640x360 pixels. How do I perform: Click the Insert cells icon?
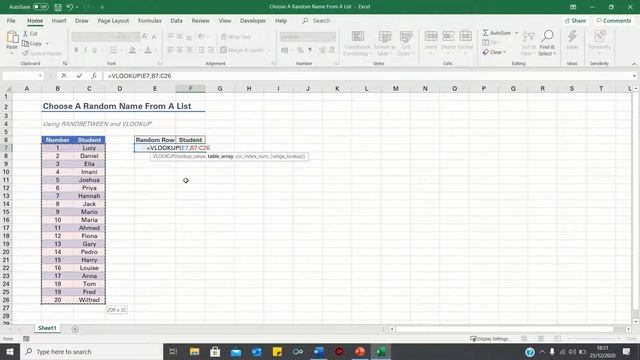(x=431, y=37)
